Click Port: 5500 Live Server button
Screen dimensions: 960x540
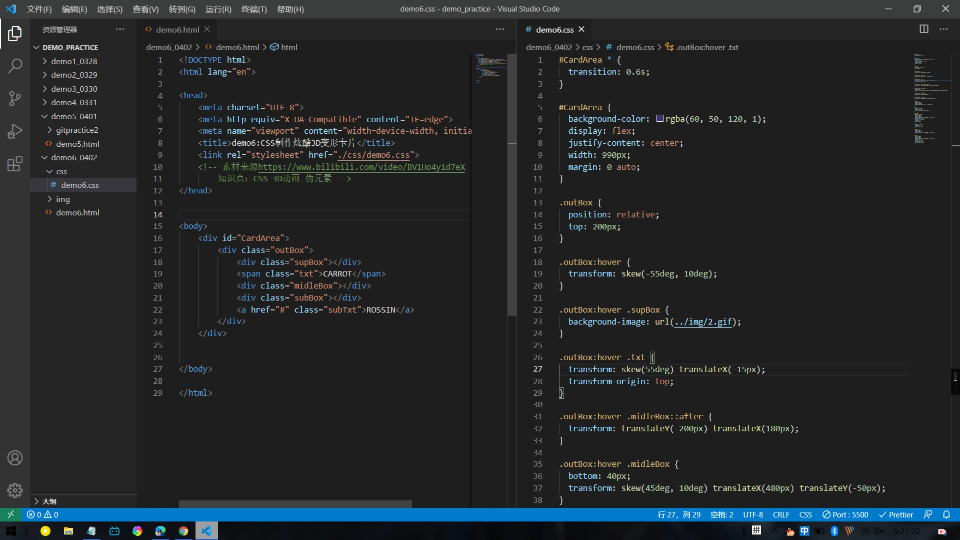coord(843,515)
